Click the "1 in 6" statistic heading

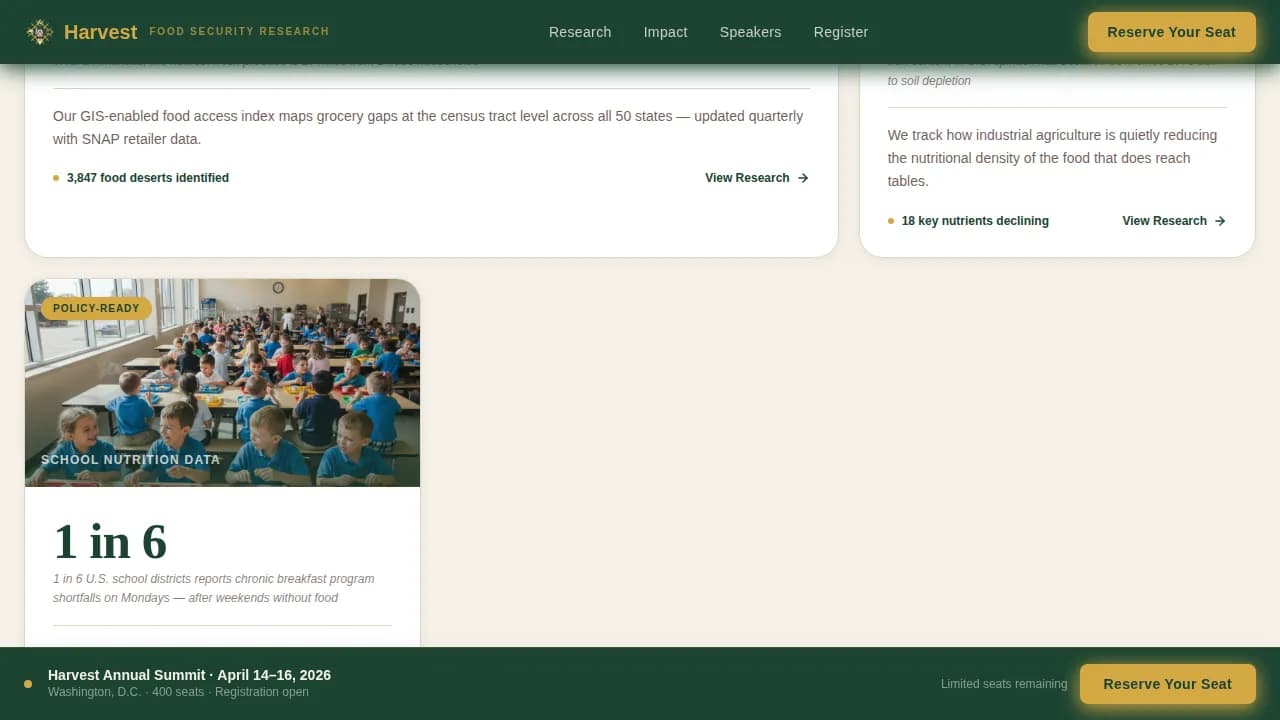(110, 541)
